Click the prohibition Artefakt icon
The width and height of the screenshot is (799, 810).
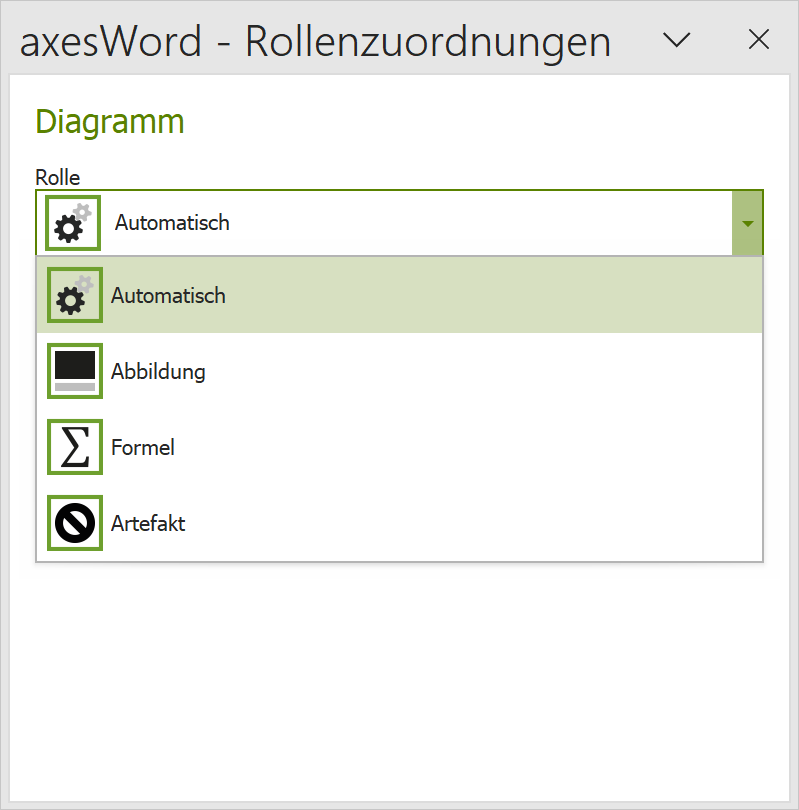pyautogui.click(x=75, y=523)
